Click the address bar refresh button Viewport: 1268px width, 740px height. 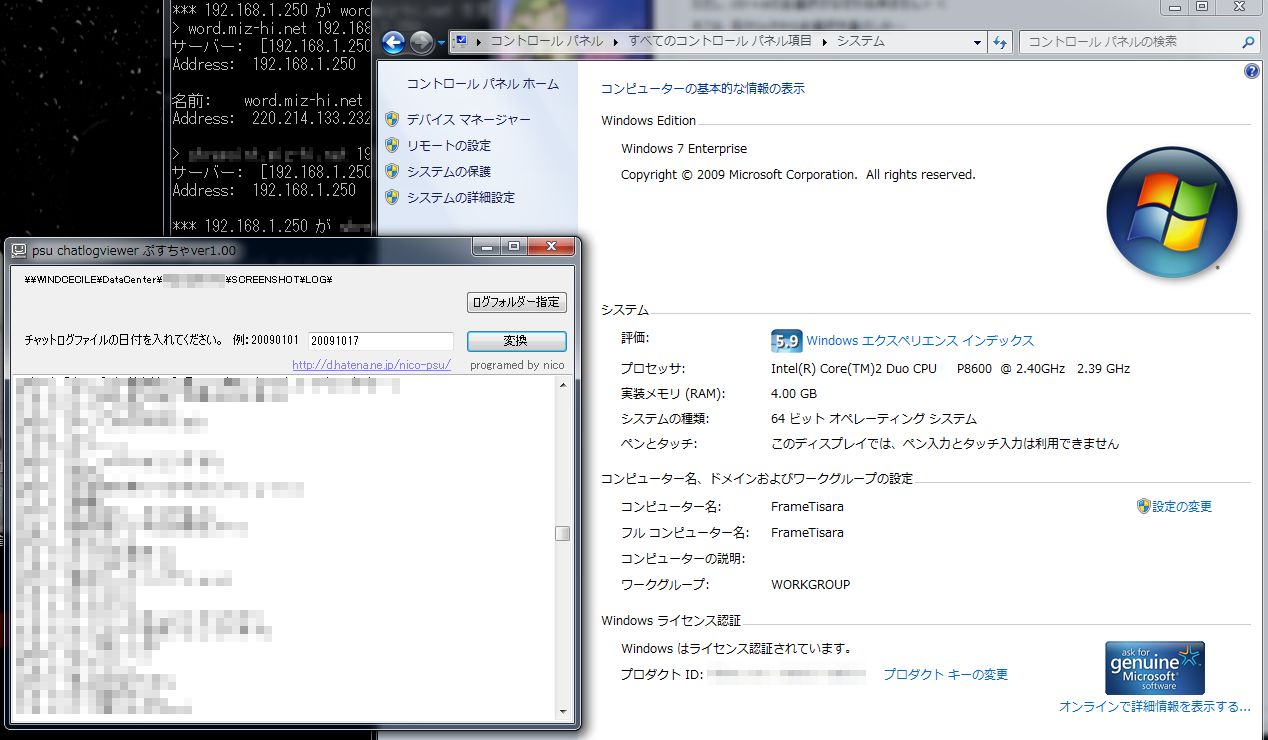999,42
